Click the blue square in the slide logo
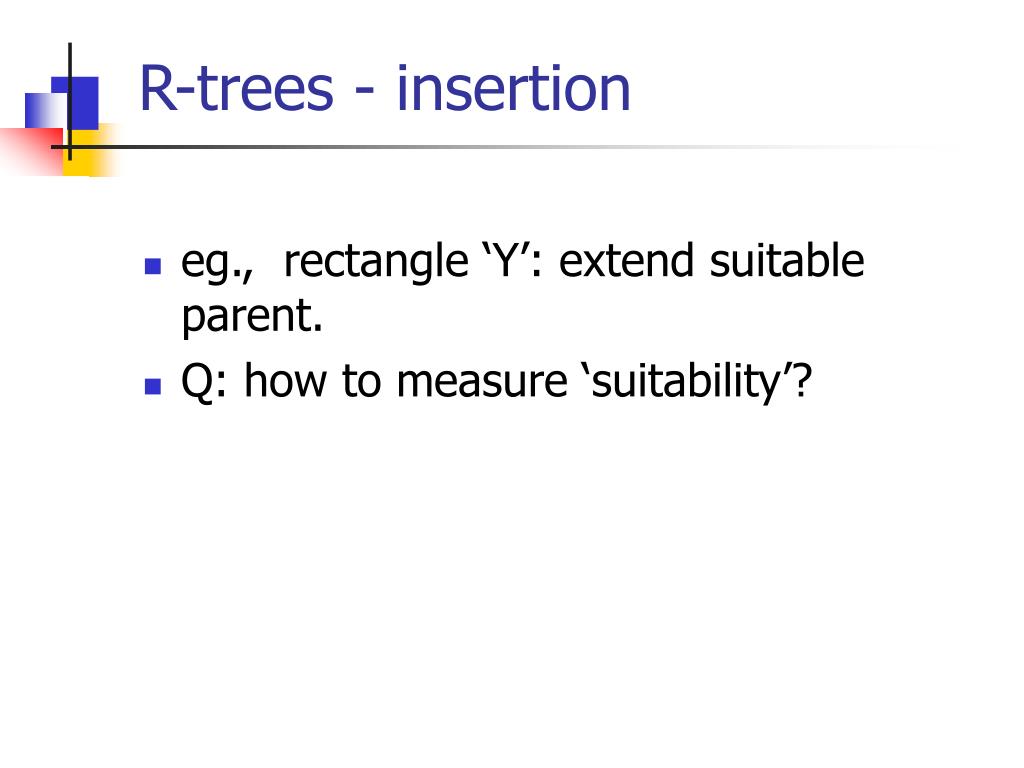Image resolution: width=1024 pixels, height=768 pixels. 75,103
